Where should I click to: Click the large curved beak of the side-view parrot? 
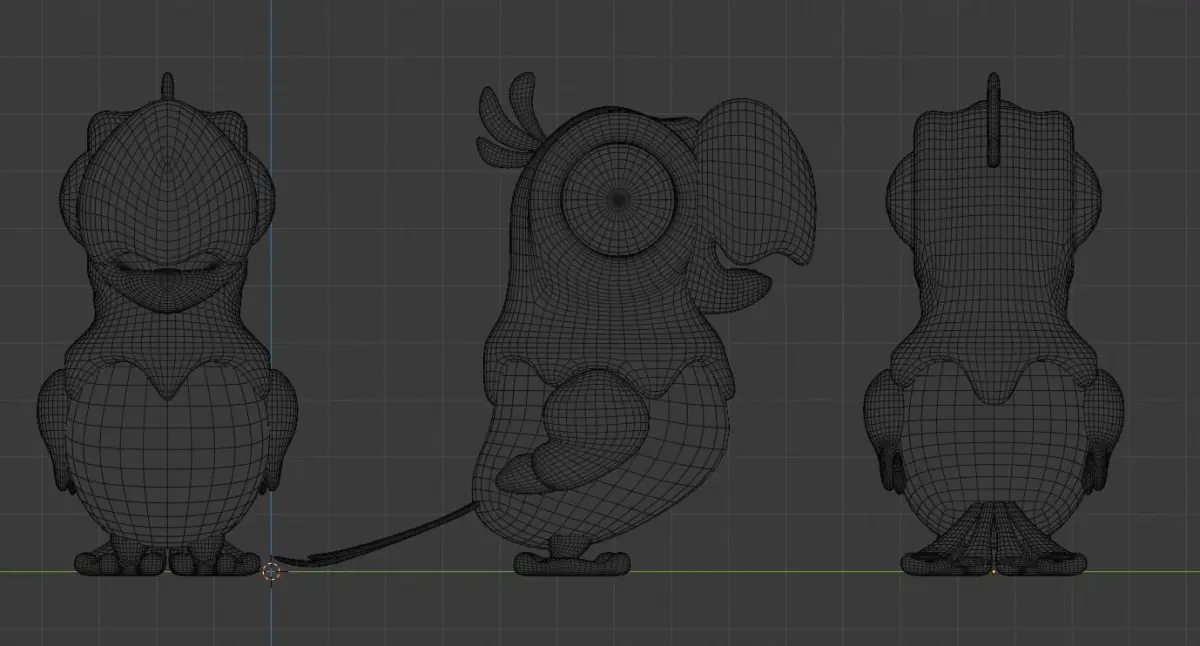(x=755, y=183)
